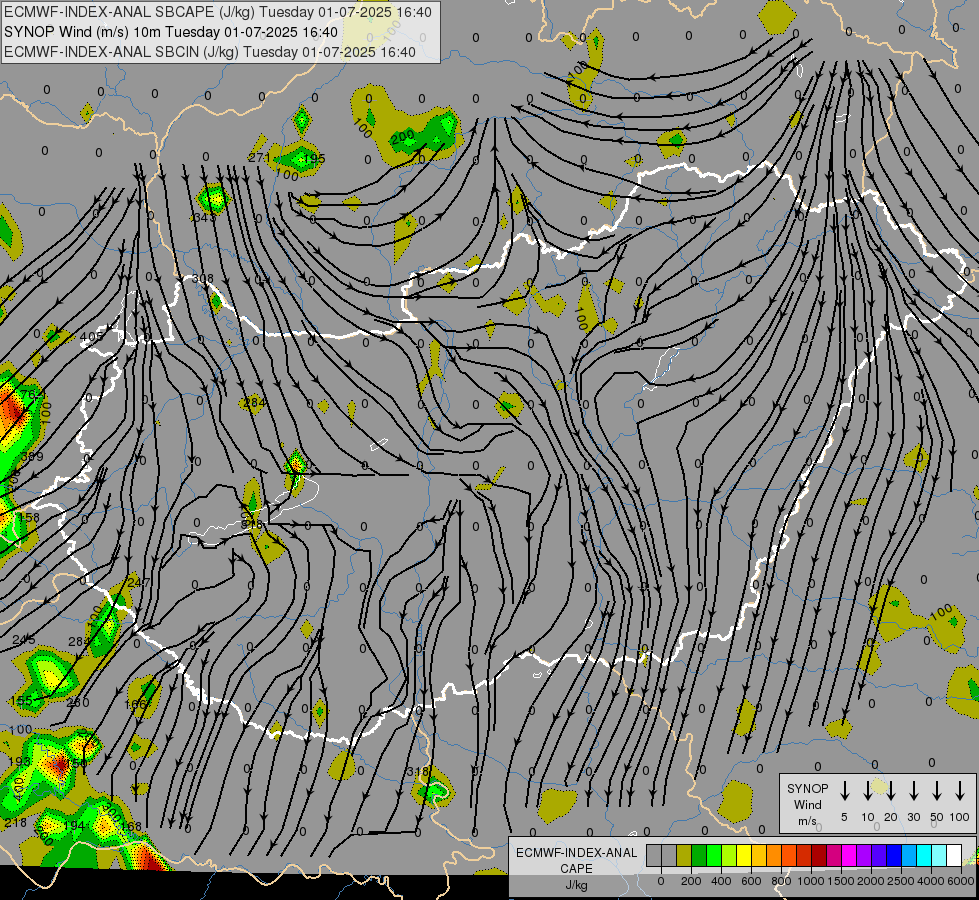
Task: Click the map value '345'
Action: (204, 217)
